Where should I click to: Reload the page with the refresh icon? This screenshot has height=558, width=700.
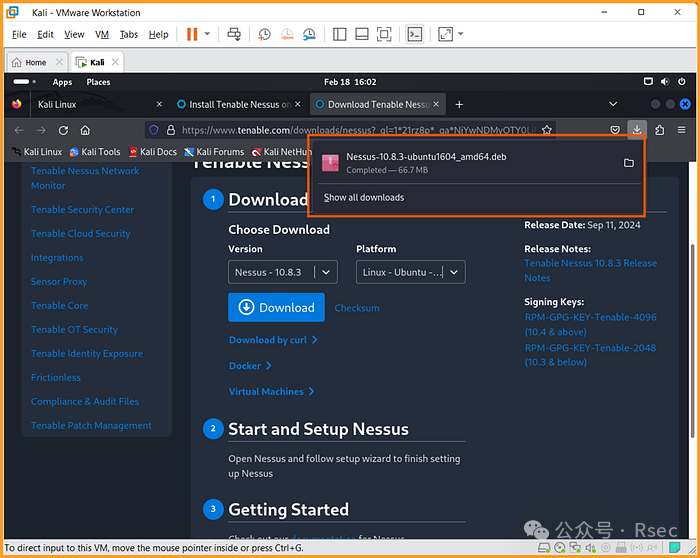(x=63, y=130)
